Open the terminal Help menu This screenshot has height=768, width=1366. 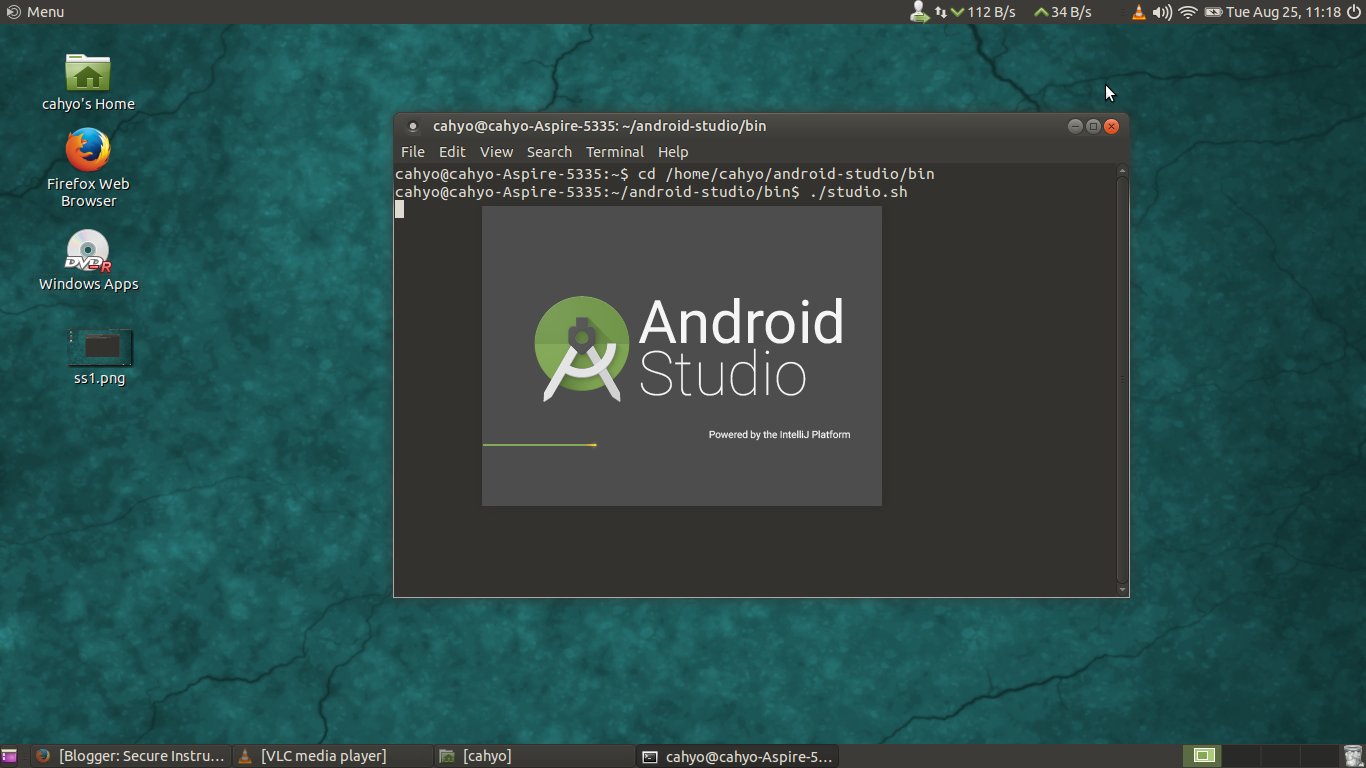coord(673,152)
